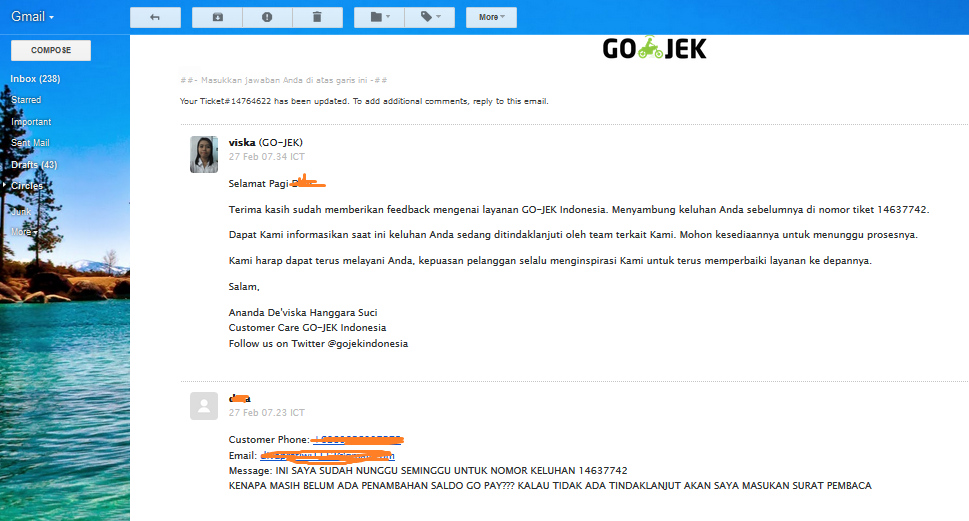
Task: Click the 'Terima kasih sudah memberikan feedback' paragraph
Action: coord(578,210)
